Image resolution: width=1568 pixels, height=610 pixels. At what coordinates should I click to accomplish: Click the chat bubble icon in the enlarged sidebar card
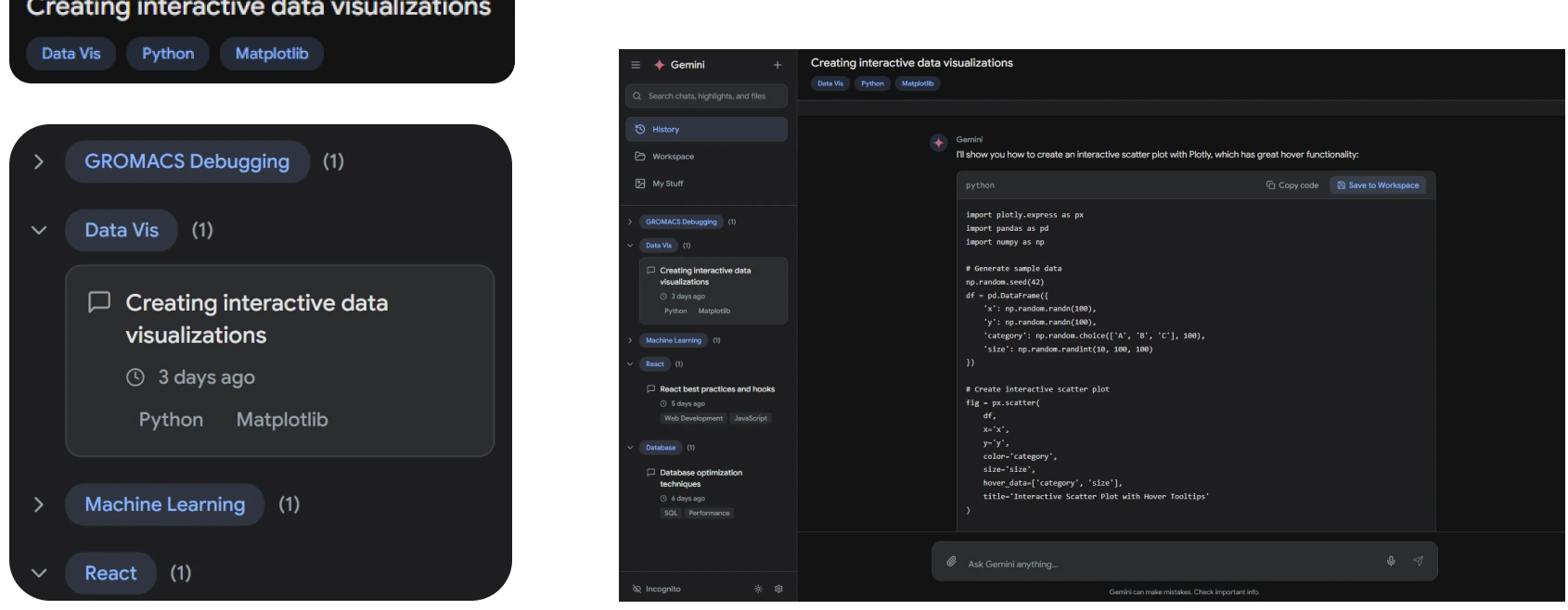(99, 302)
